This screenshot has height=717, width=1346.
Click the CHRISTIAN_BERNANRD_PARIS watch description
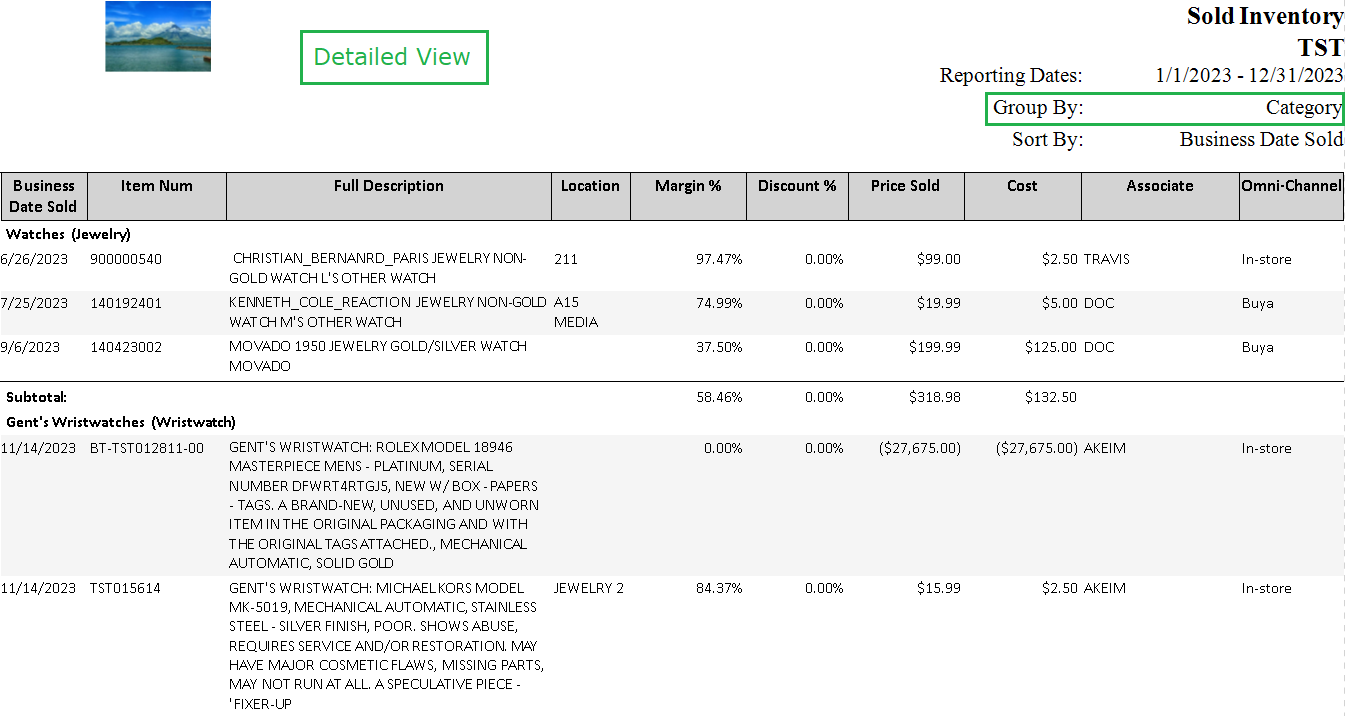(380, 268)
